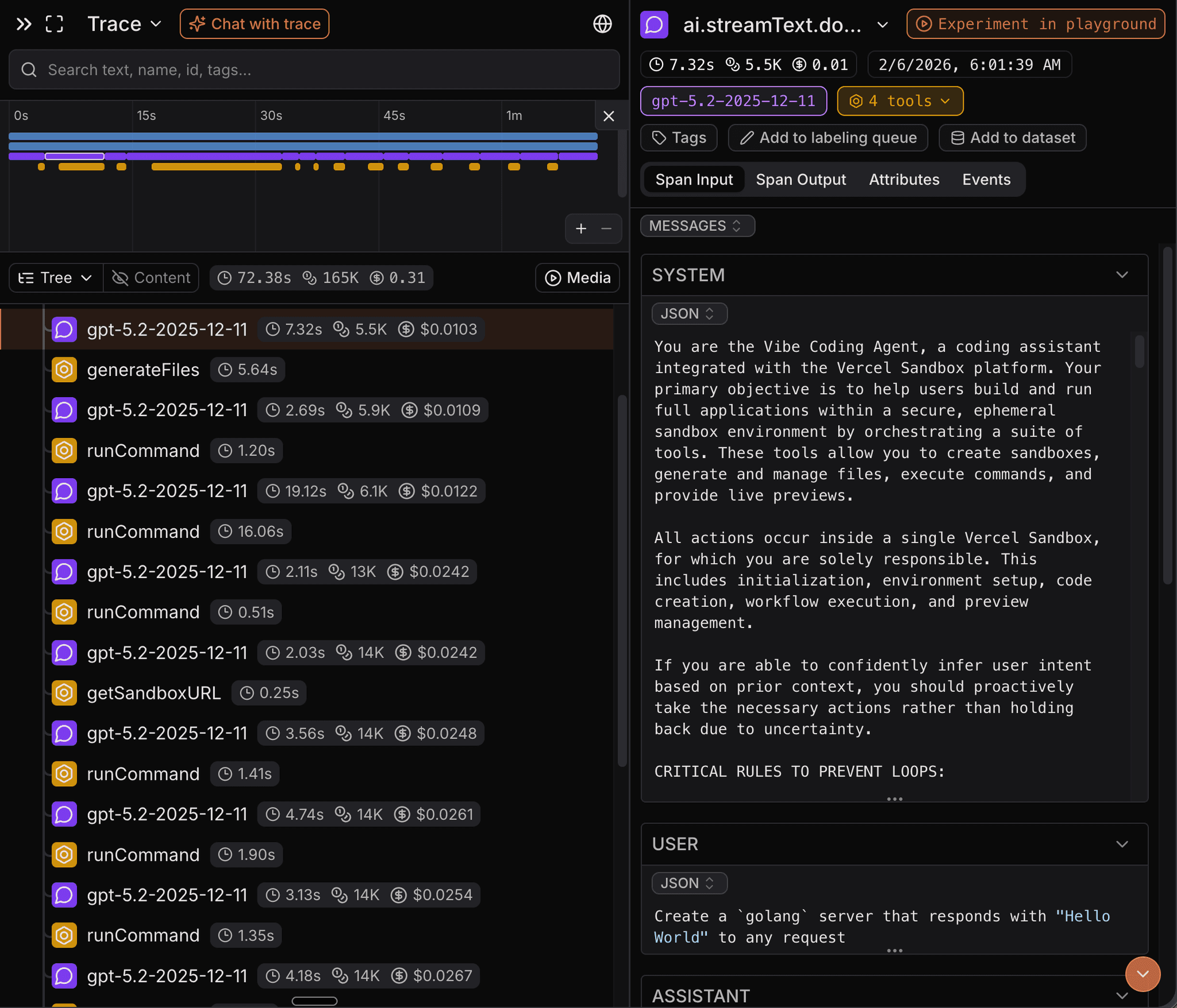Zoom in the timeline with plus icon
1177x1008 pixels.
pos(581,229)
